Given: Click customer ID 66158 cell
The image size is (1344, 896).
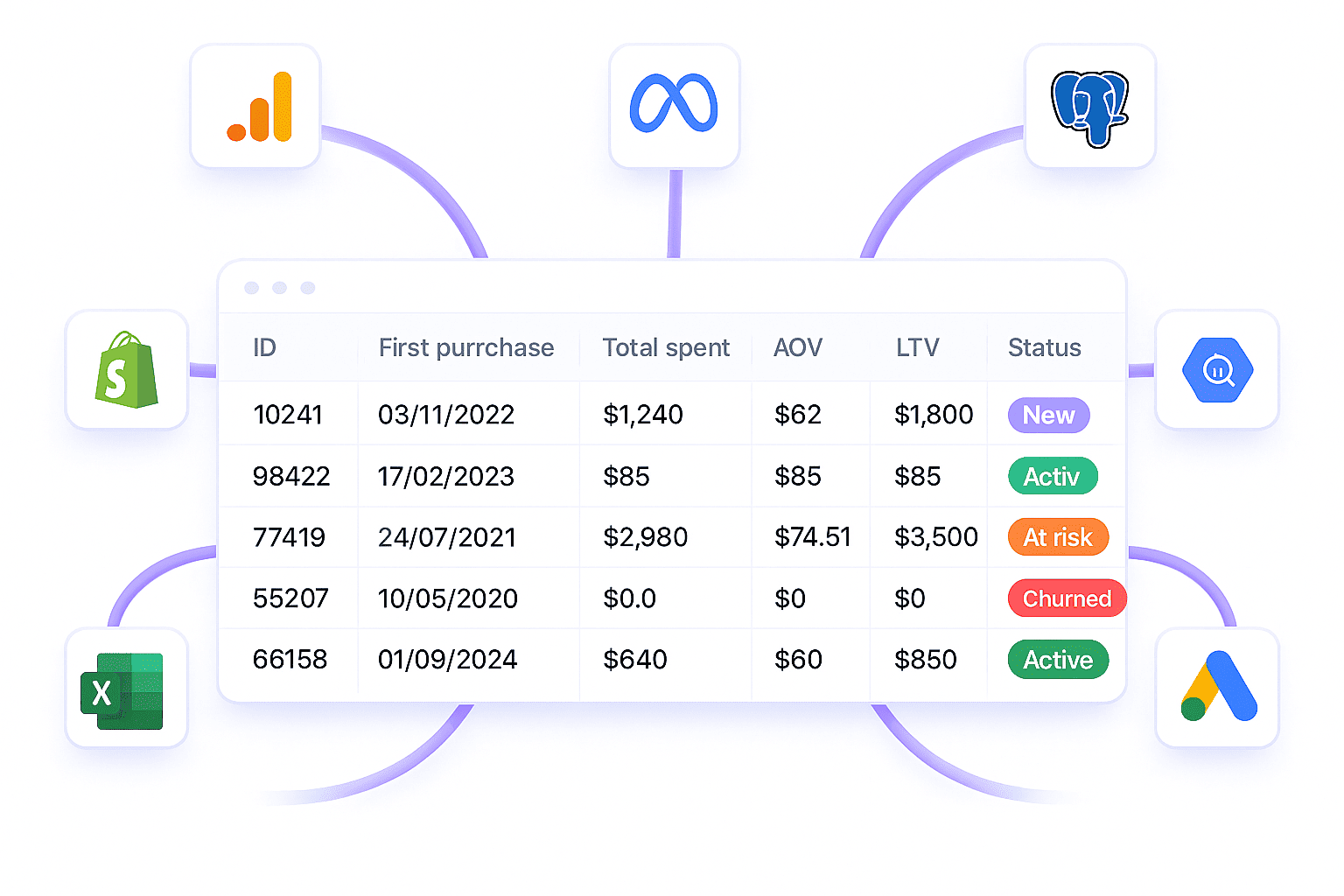Looking at the screenshot, I should pyautogui.click(x=290, y=660).
